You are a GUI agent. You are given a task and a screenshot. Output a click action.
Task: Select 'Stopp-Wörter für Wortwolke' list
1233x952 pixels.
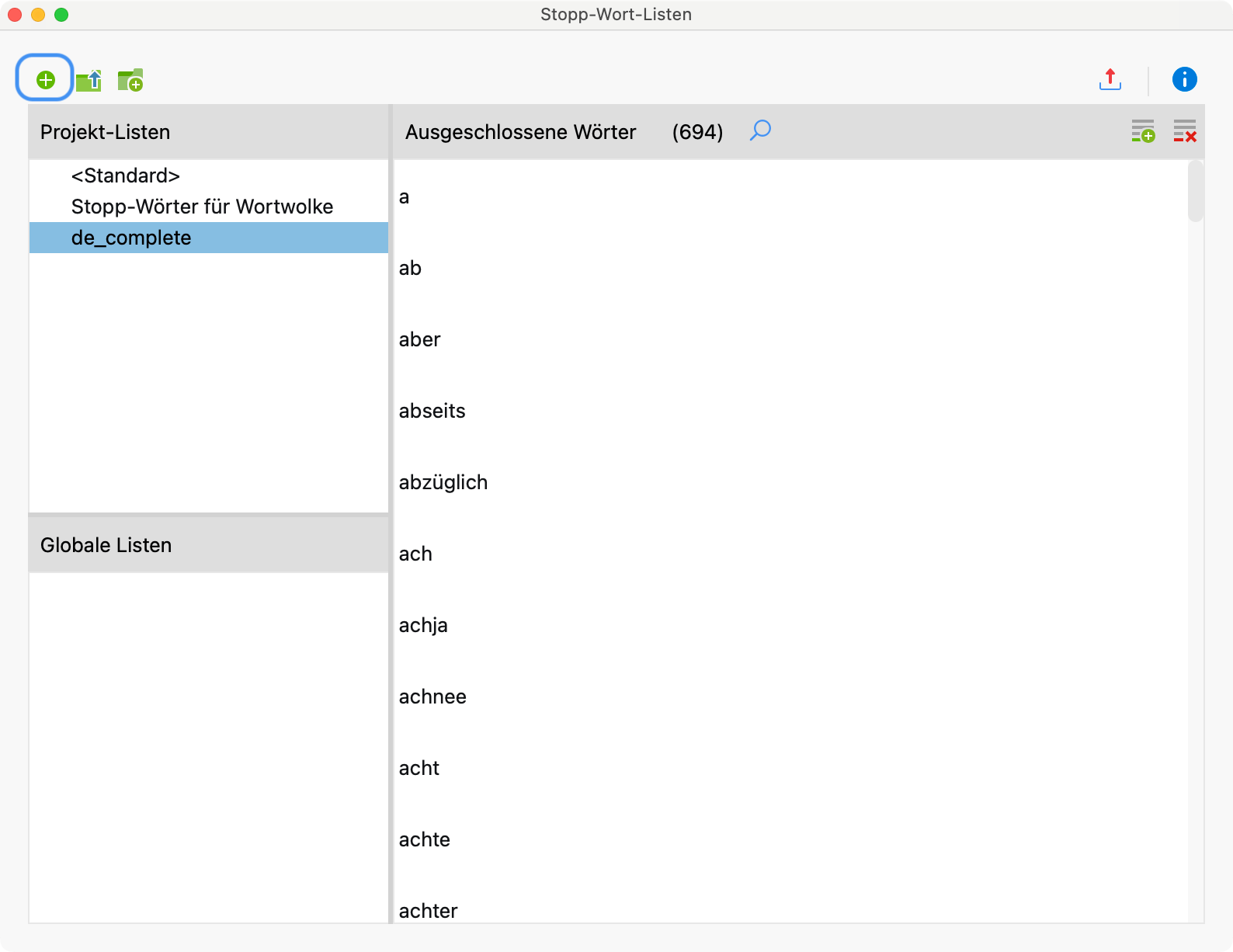tap(202, 207)
